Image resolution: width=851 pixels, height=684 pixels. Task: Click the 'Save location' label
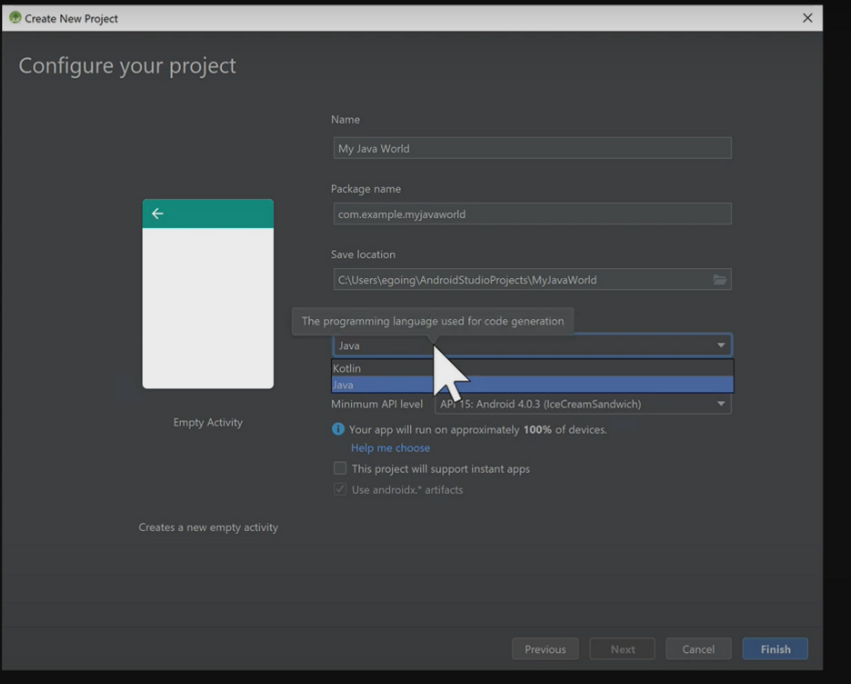click(363, 254)
